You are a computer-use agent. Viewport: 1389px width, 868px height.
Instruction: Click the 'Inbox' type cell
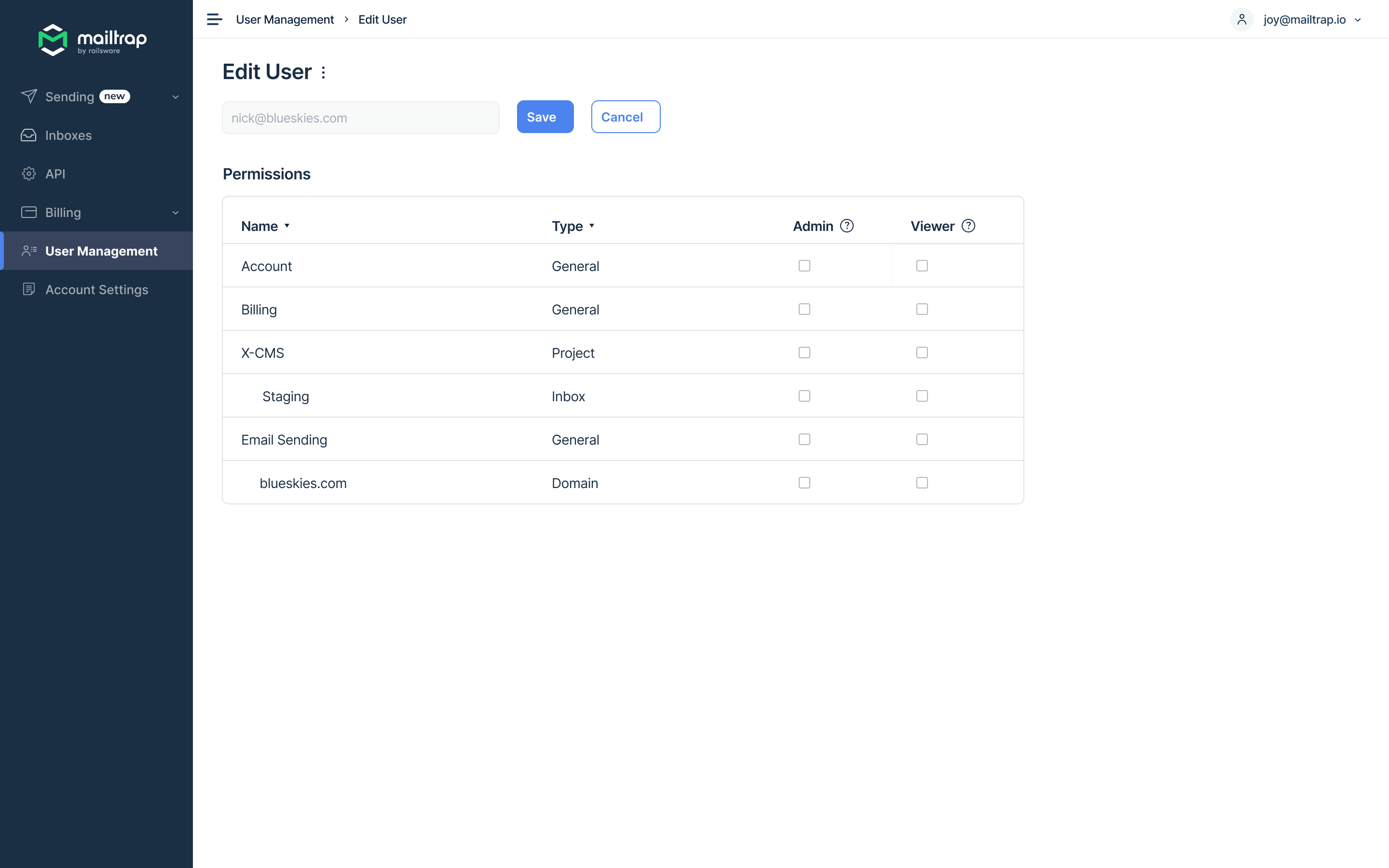tap(568, 396)
